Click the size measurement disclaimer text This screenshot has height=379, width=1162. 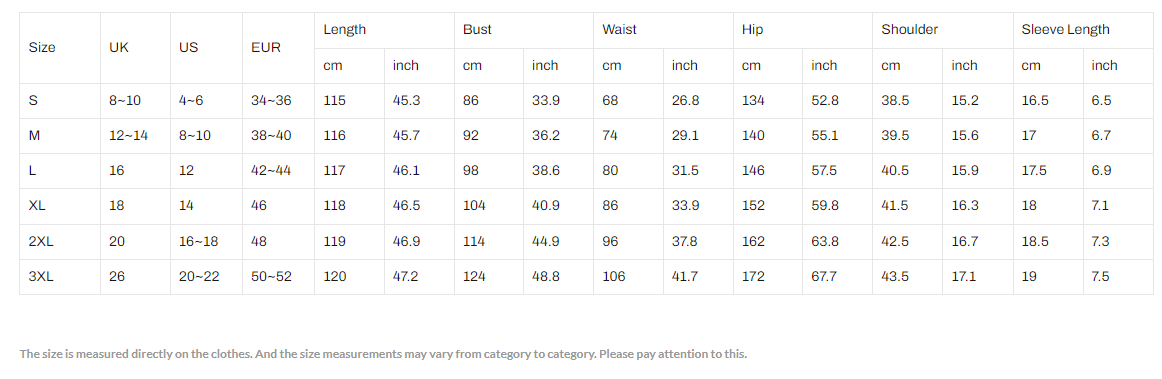coord(383,354)
